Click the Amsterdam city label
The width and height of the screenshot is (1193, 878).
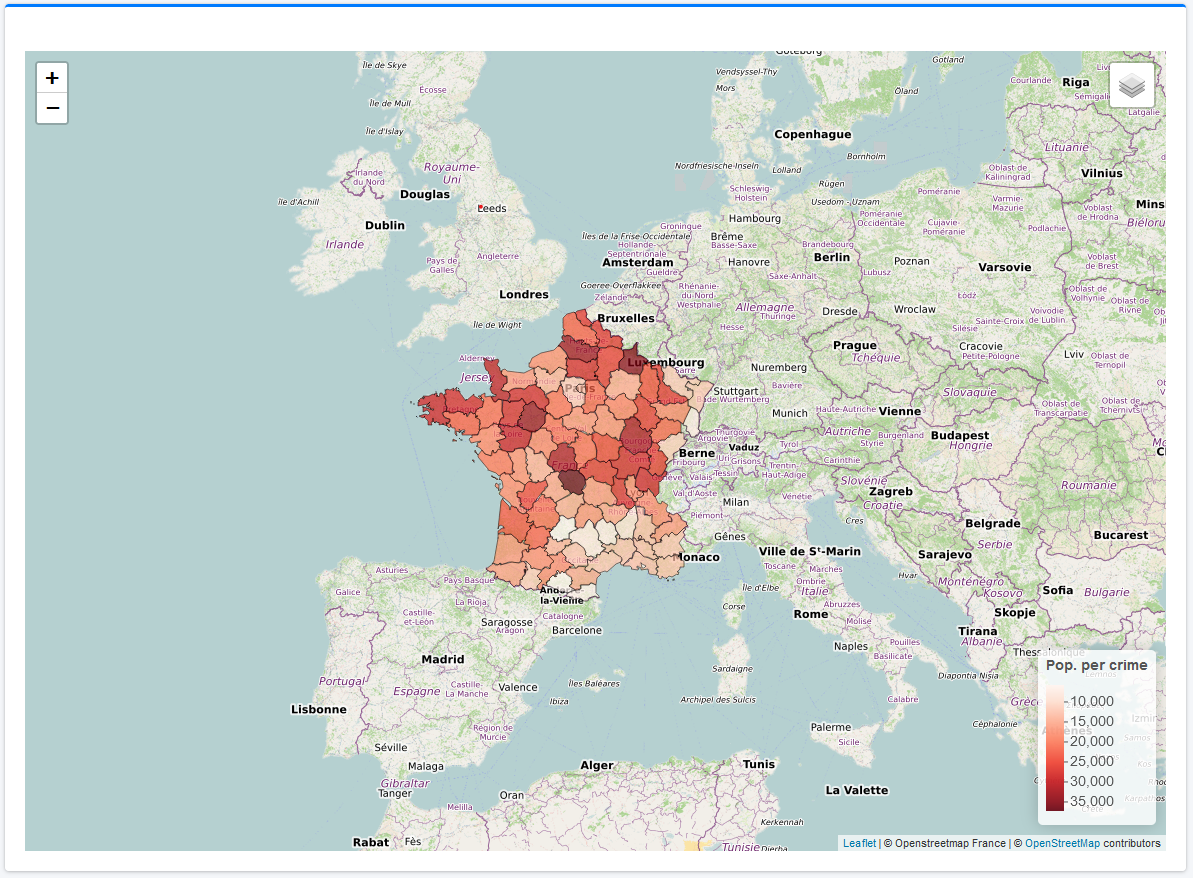638,262
